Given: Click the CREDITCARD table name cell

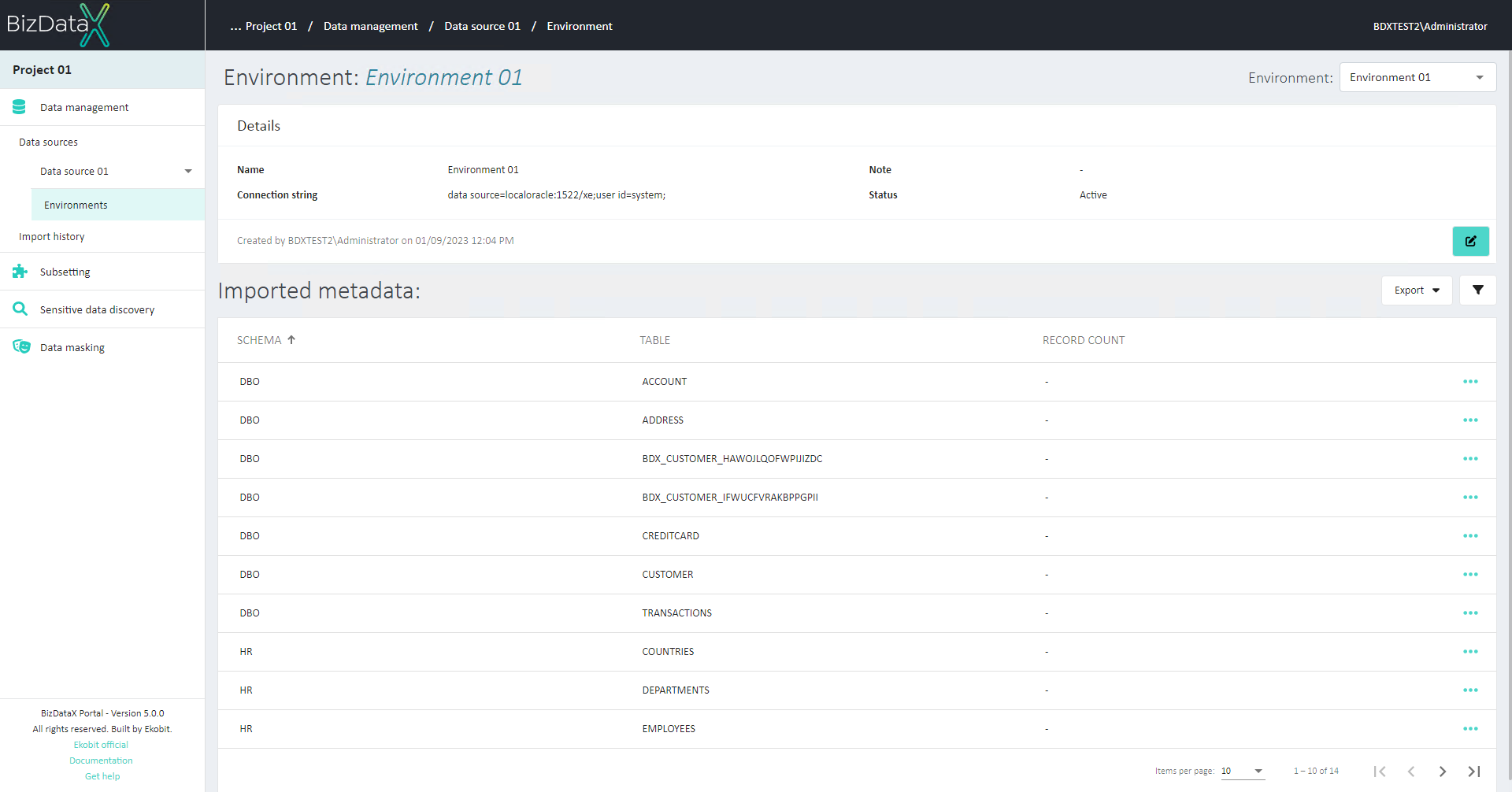Looking at the screenshot, I should 671,536.
